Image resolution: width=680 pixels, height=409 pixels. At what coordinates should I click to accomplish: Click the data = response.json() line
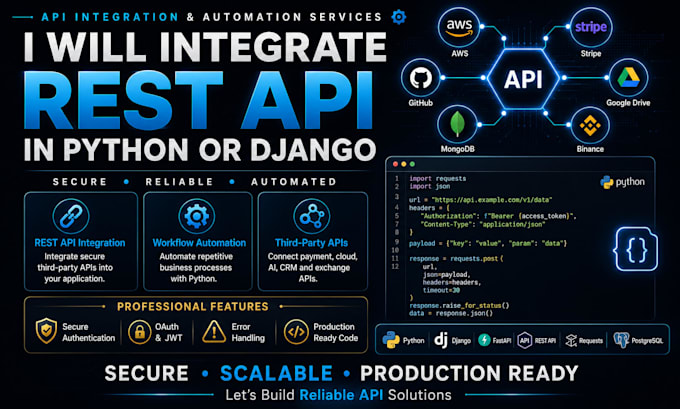point(451,313)
